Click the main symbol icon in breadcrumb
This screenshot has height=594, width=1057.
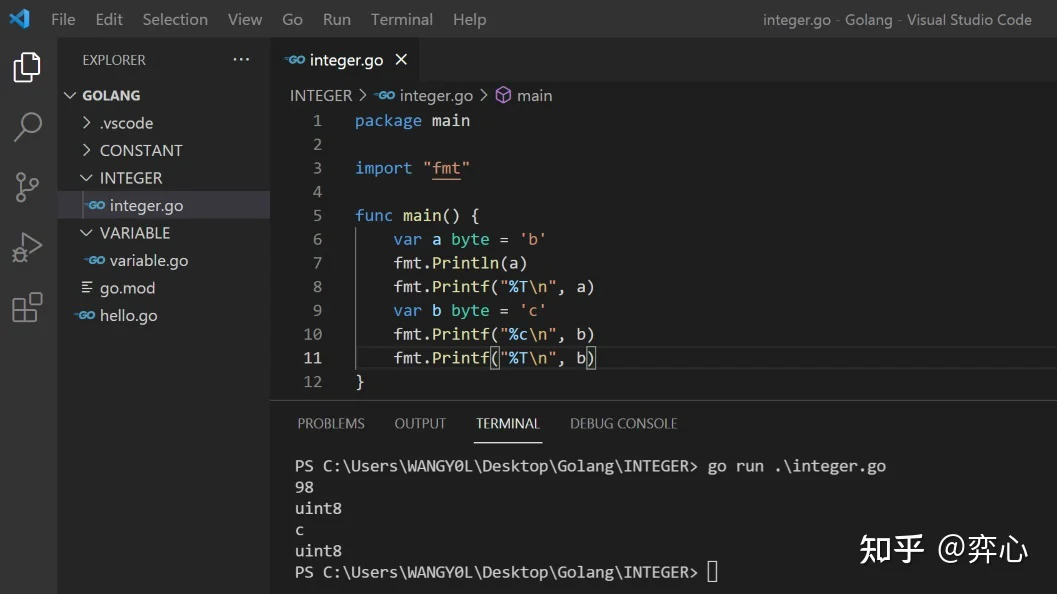(503, 95)
